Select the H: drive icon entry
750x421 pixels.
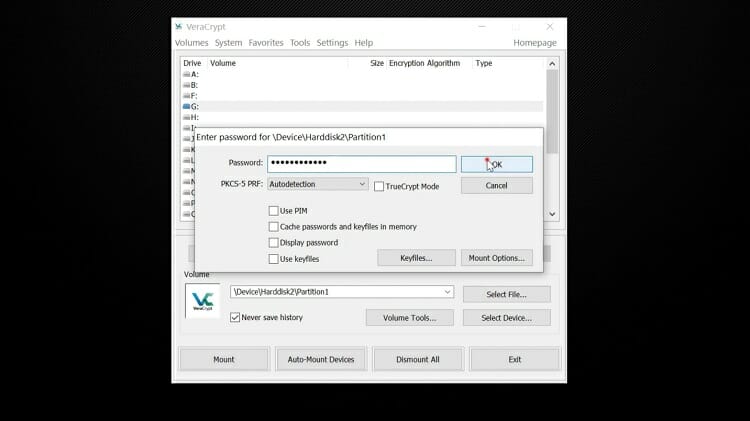point(187,117)
